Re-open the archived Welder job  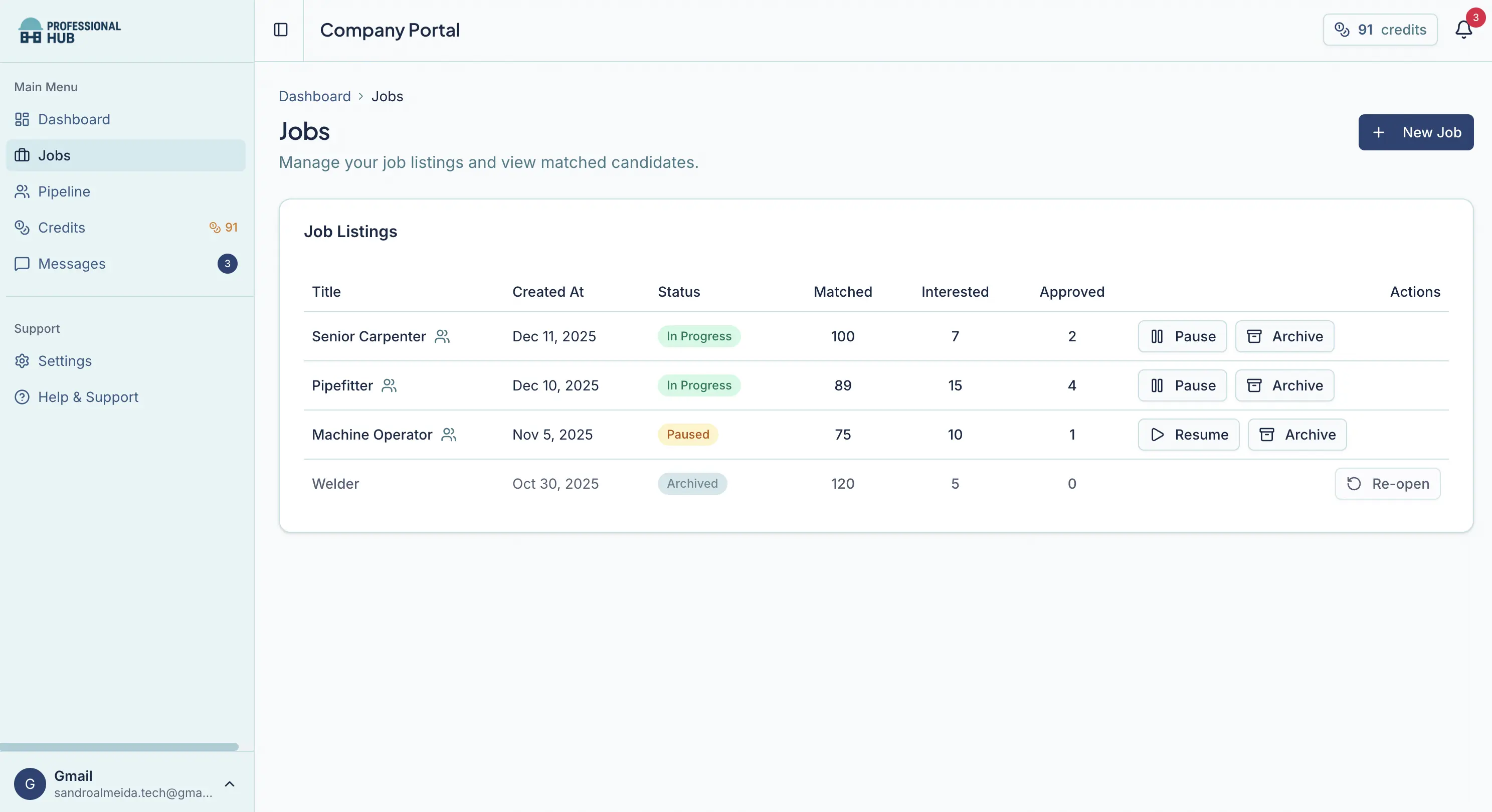pos(1387,484)
